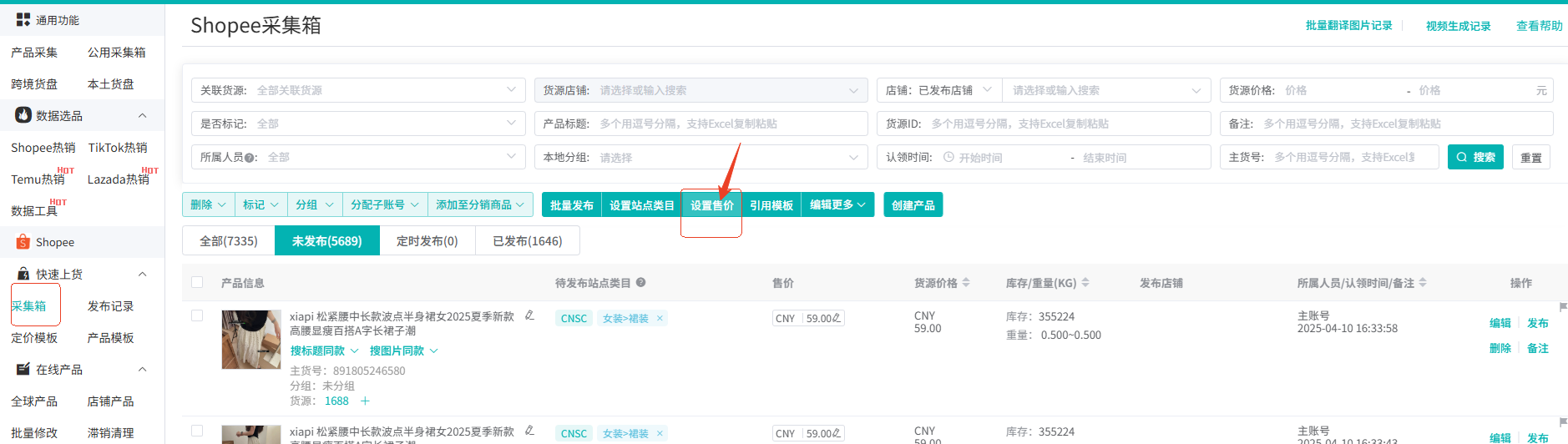Viewport: 1568px width, 444px height.
Task: Switch to 已发布(1646) tab
Action: 528,240
